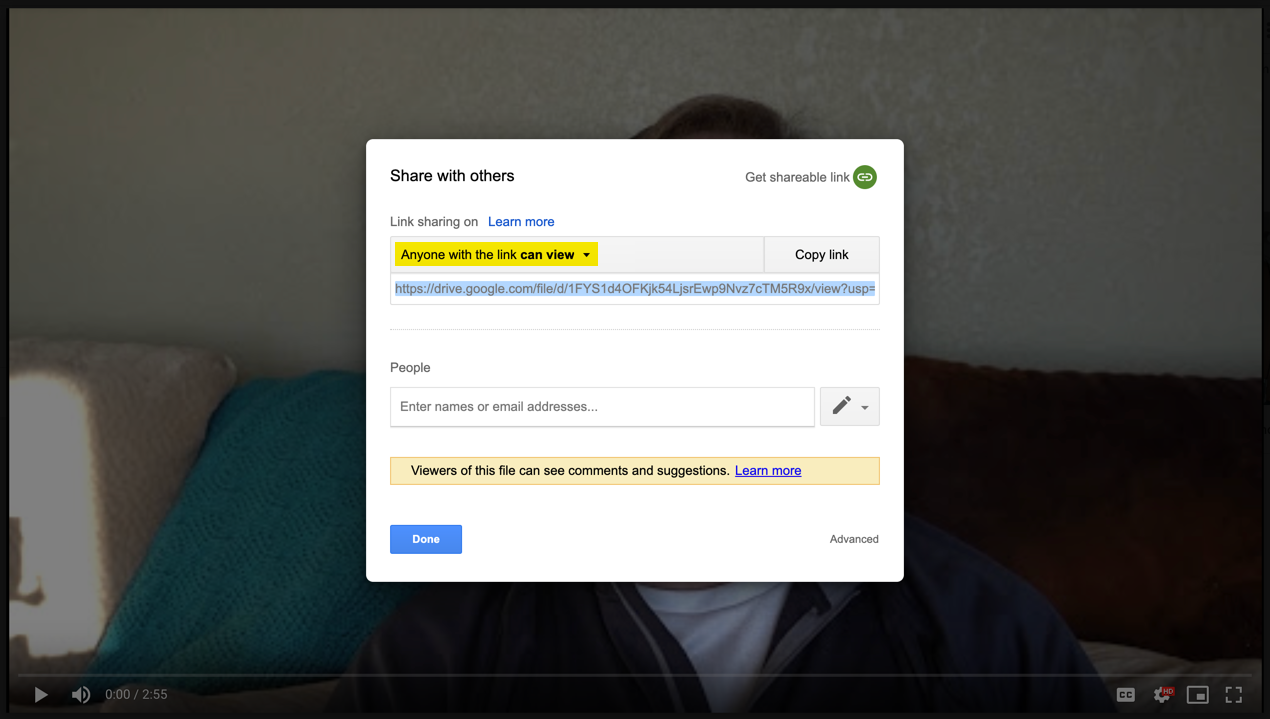Image resolution: width=1270 pixels, height=719 pixels.
Task: Click the blue Done button
Action: 426,539
